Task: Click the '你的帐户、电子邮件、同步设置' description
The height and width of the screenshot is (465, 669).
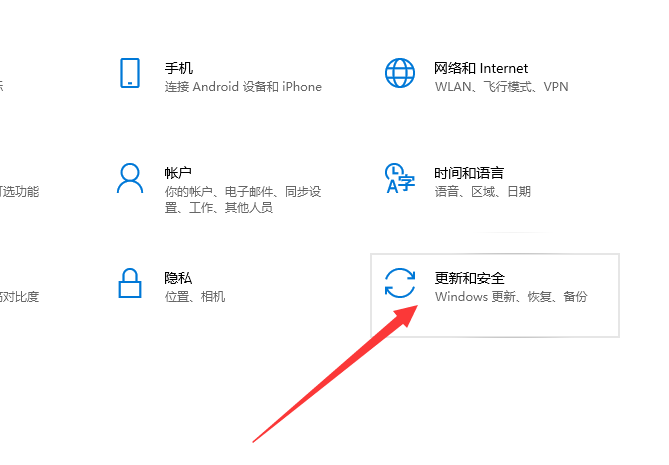Action: 243,200
